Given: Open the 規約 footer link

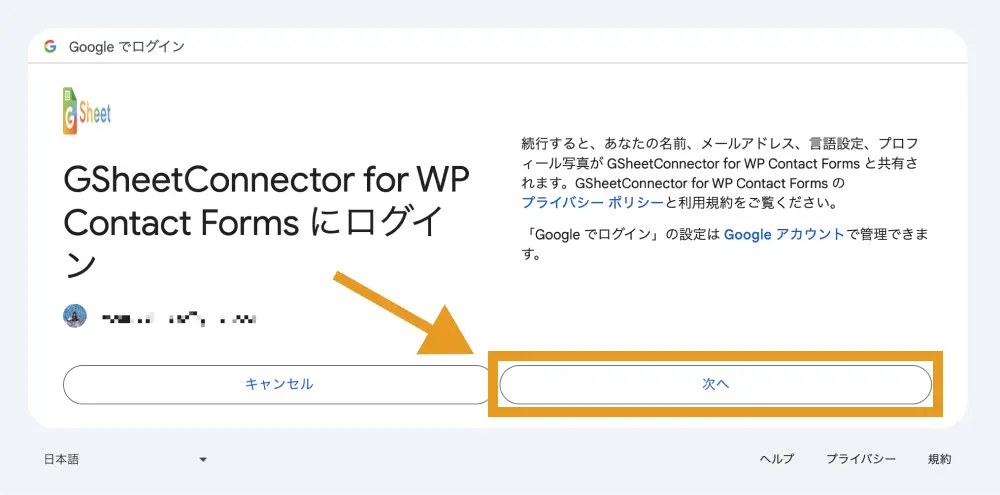Looking at the screenshot, I should 939,459.
